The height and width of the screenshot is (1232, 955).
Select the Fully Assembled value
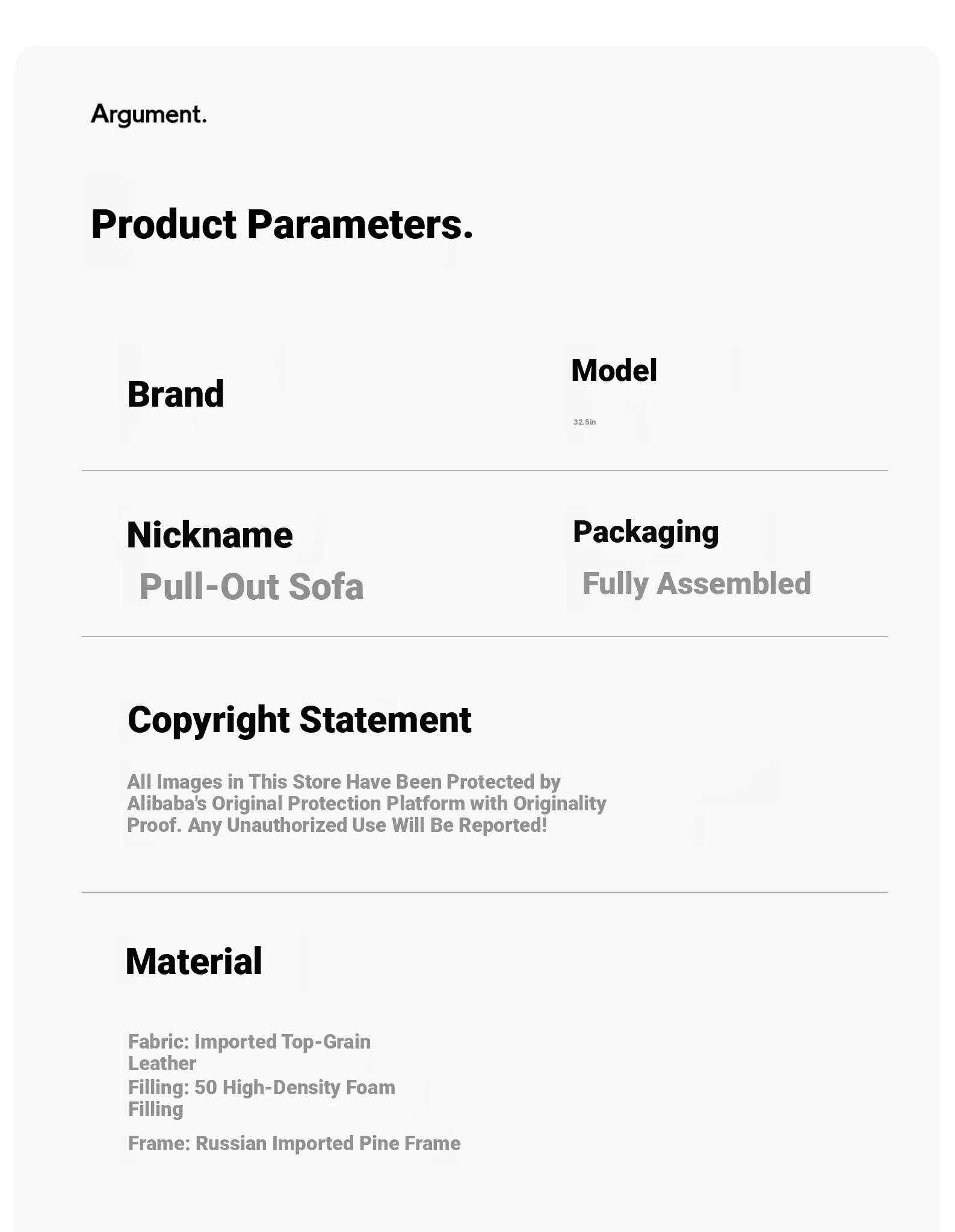696,584
